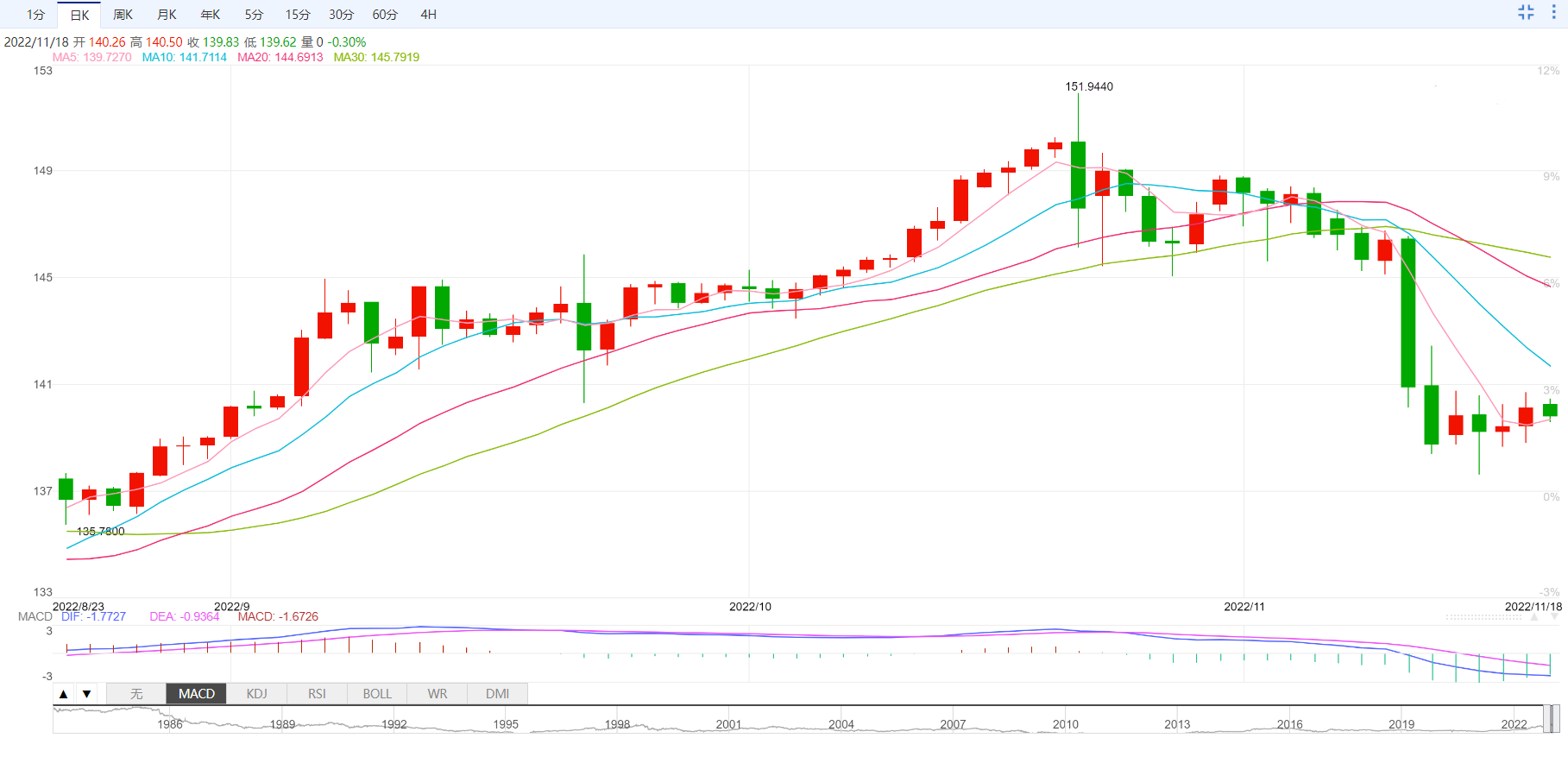
Task: Click the MA30 legend label
Action: click(376, 57)
